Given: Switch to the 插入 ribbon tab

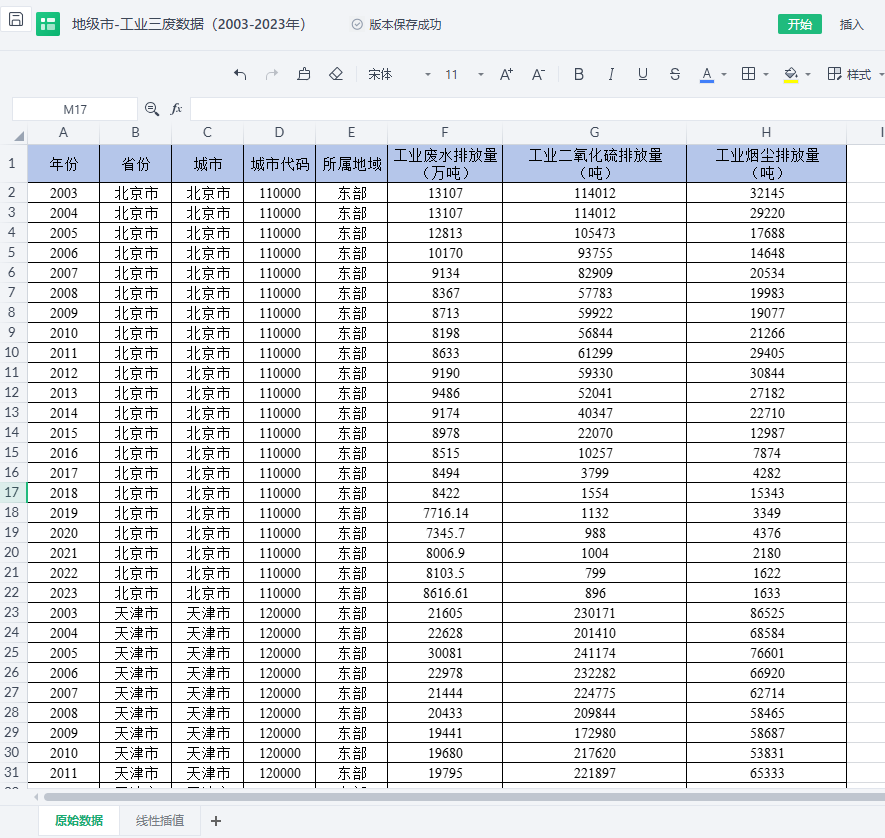Looking at the screenshot, I should (x=851, y=24).
